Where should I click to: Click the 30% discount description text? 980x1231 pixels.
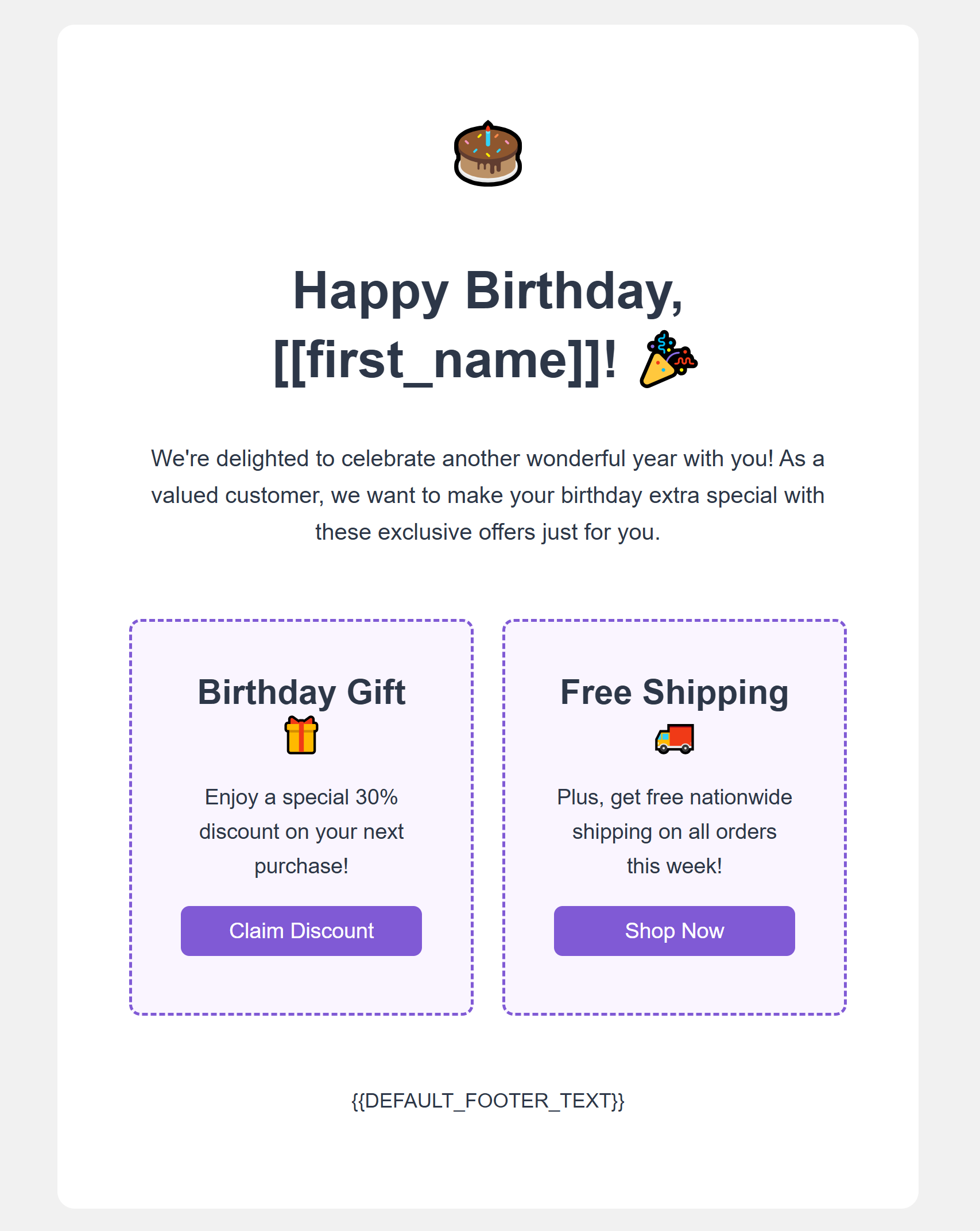[301, 831]
